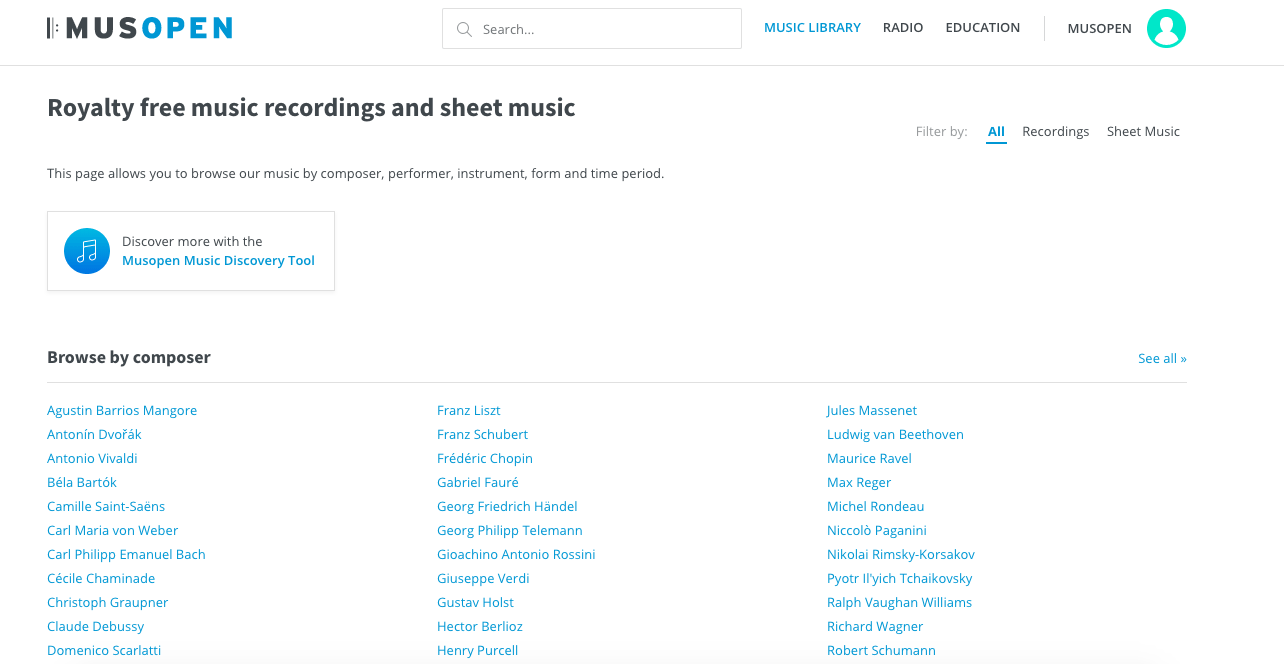Open composer Frédéric Chopin
Image resolution: width=1284 pixels, height=664 pixels.
pyautogui.click(x=485, y=459)
